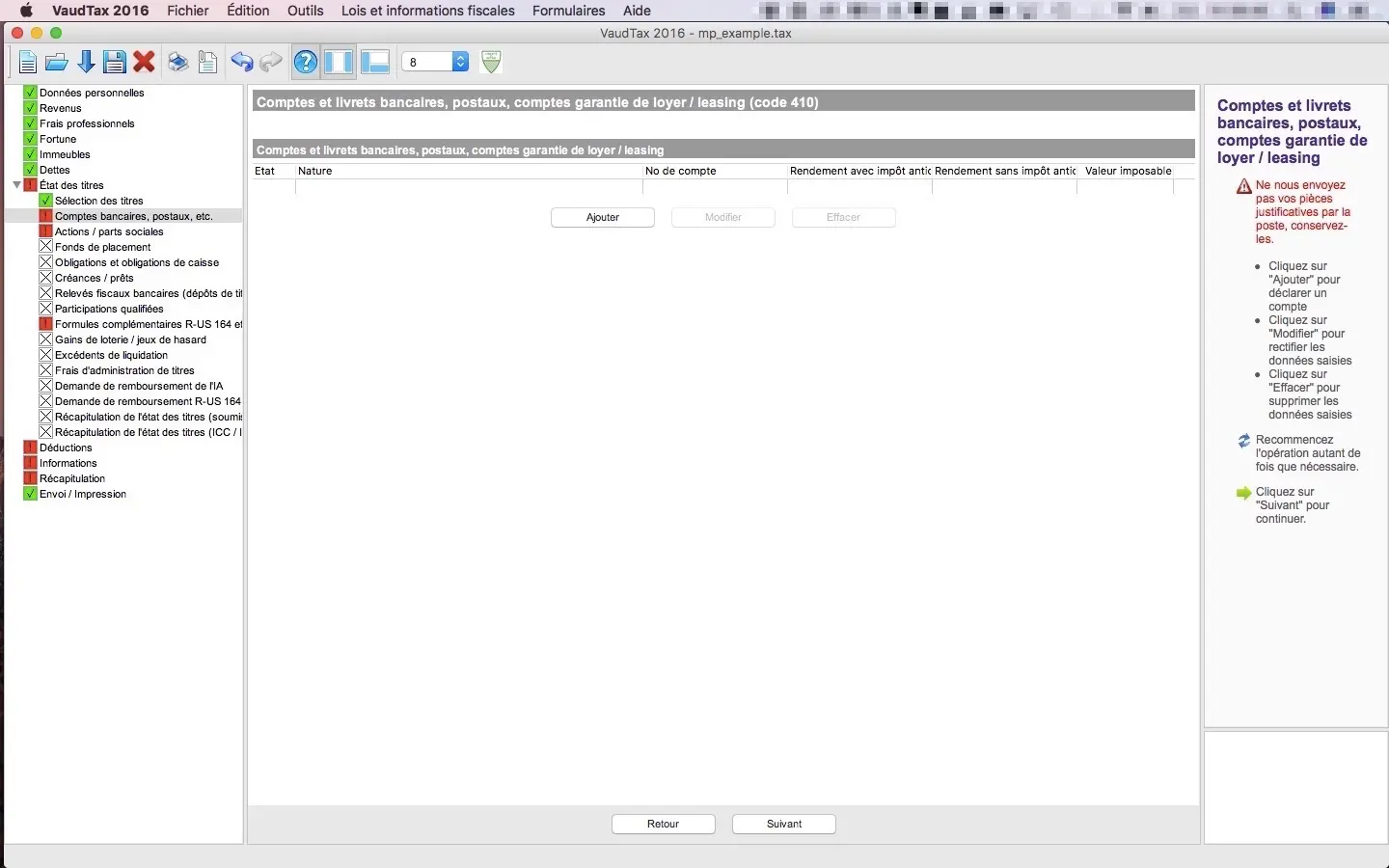Screen dimensions: 1389x868
Task: Click the Rendement avec impôt anticipé column header
Action: 859,171
